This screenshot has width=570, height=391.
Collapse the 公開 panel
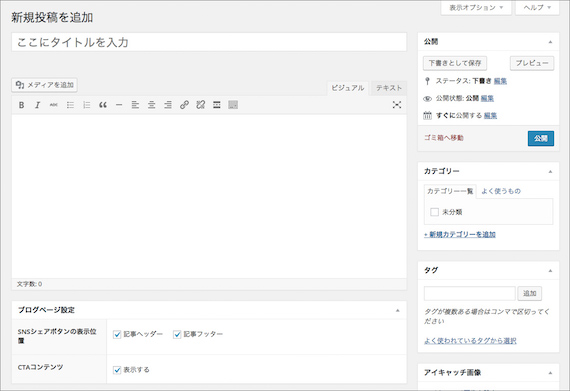(x=550, y=42)
